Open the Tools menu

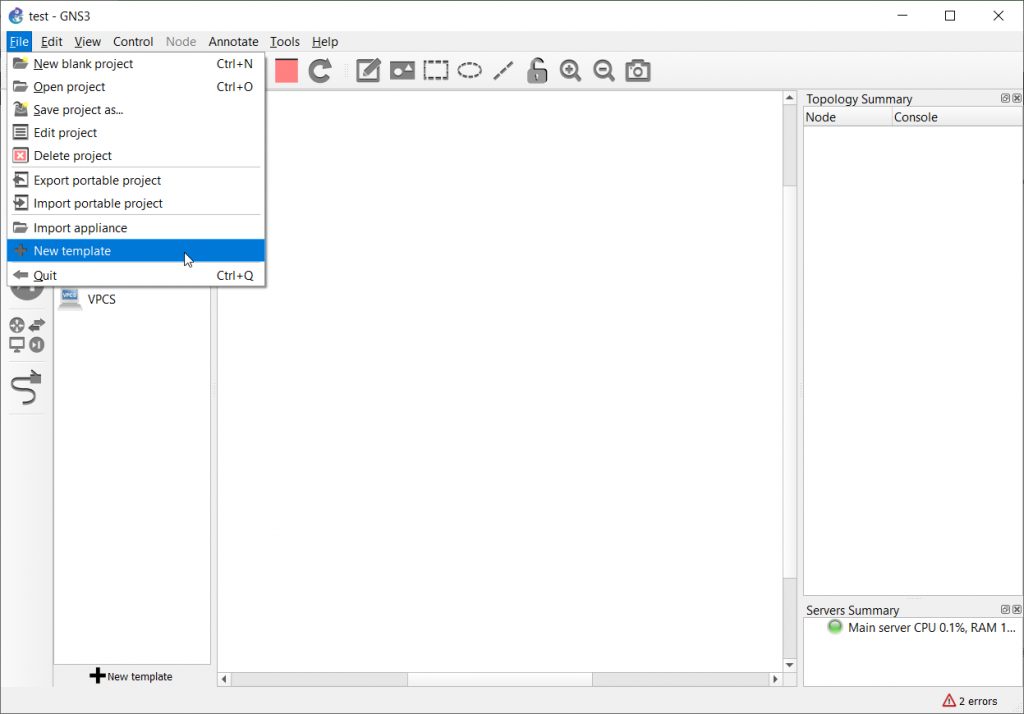click(x=285, y=42)
